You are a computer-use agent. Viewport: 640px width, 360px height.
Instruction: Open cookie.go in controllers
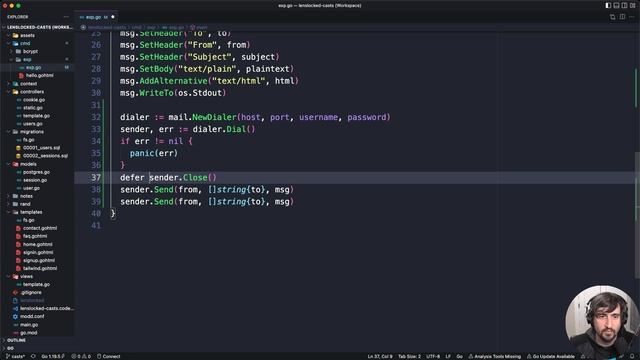34,100
